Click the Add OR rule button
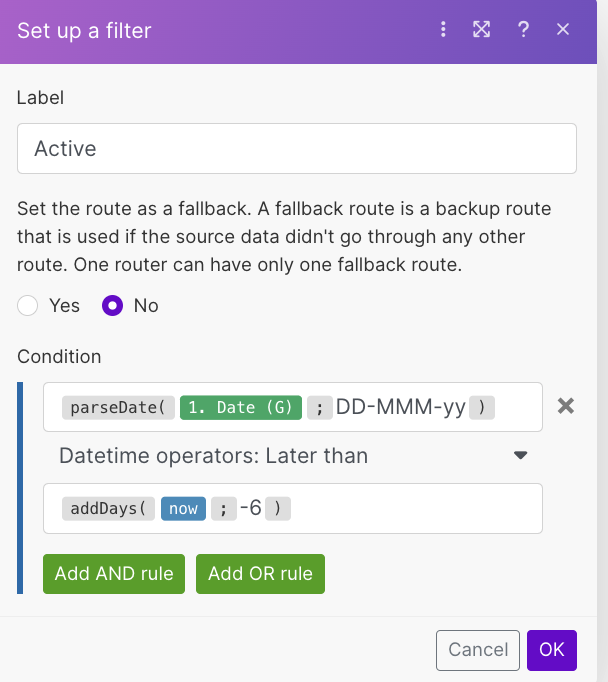The image size is (608, 682). pos(260,574)
